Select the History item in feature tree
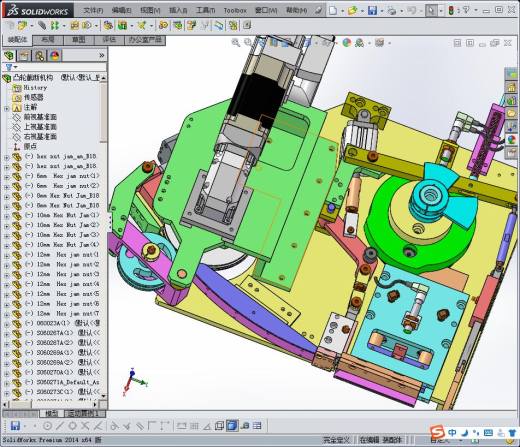The image size is (520, 447). coord(35,88)
